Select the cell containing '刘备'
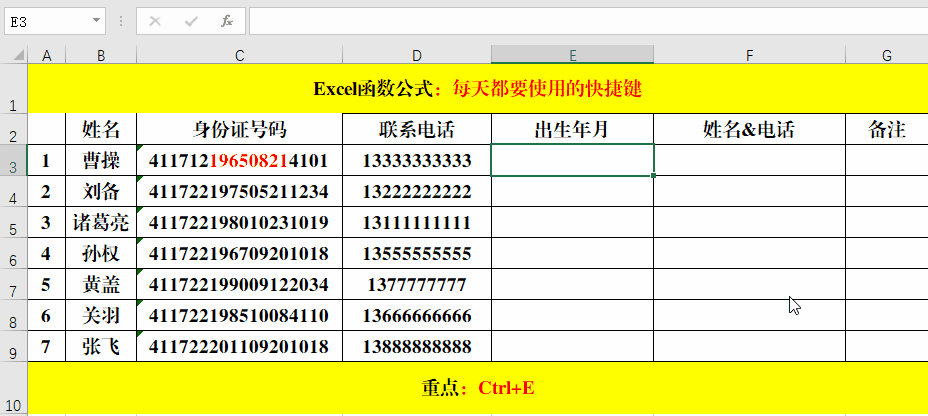 [x=101, y=191]
